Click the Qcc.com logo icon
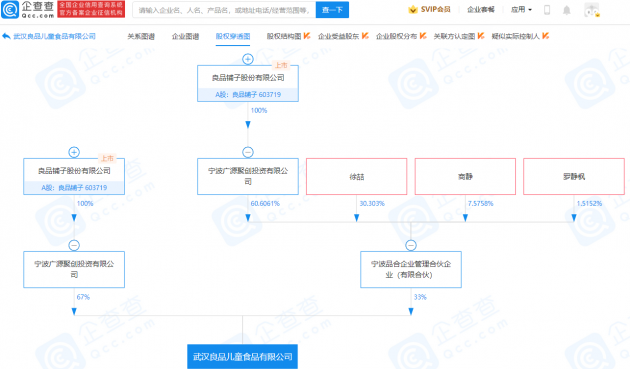The height and width of the screenshot is (369, 630). [x=10, y=10]
